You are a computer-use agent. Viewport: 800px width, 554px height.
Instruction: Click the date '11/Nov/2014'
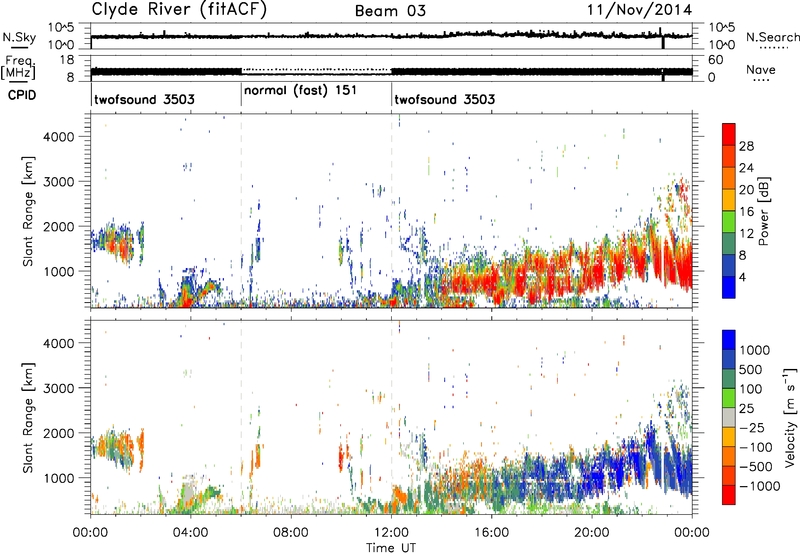(640, 10)
